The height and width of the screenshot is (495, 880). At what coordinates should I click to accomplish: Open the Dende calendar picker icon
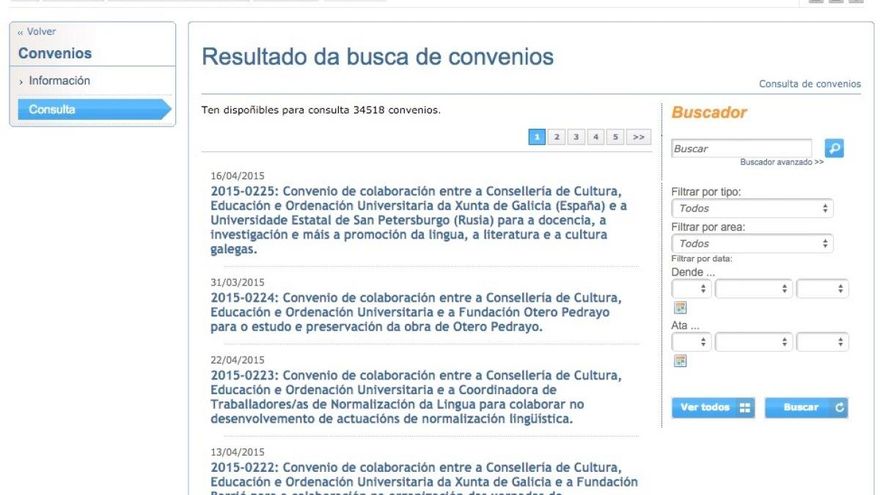coord(680,307)
